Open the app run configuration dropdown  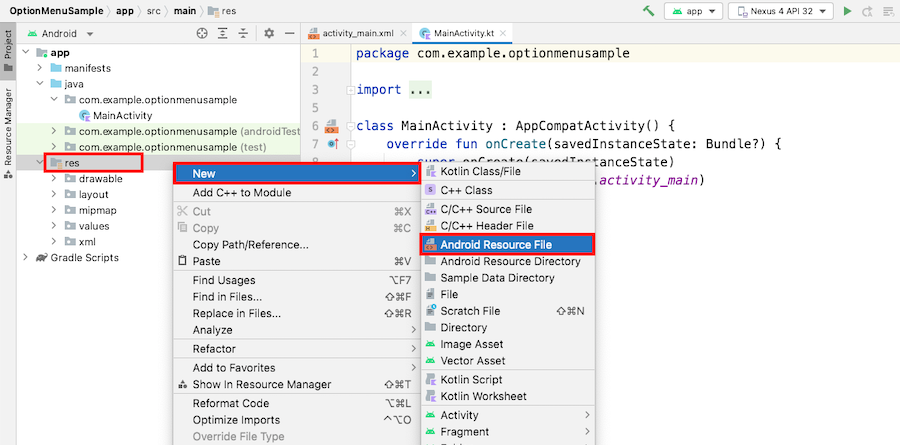(x=693, y=11)
